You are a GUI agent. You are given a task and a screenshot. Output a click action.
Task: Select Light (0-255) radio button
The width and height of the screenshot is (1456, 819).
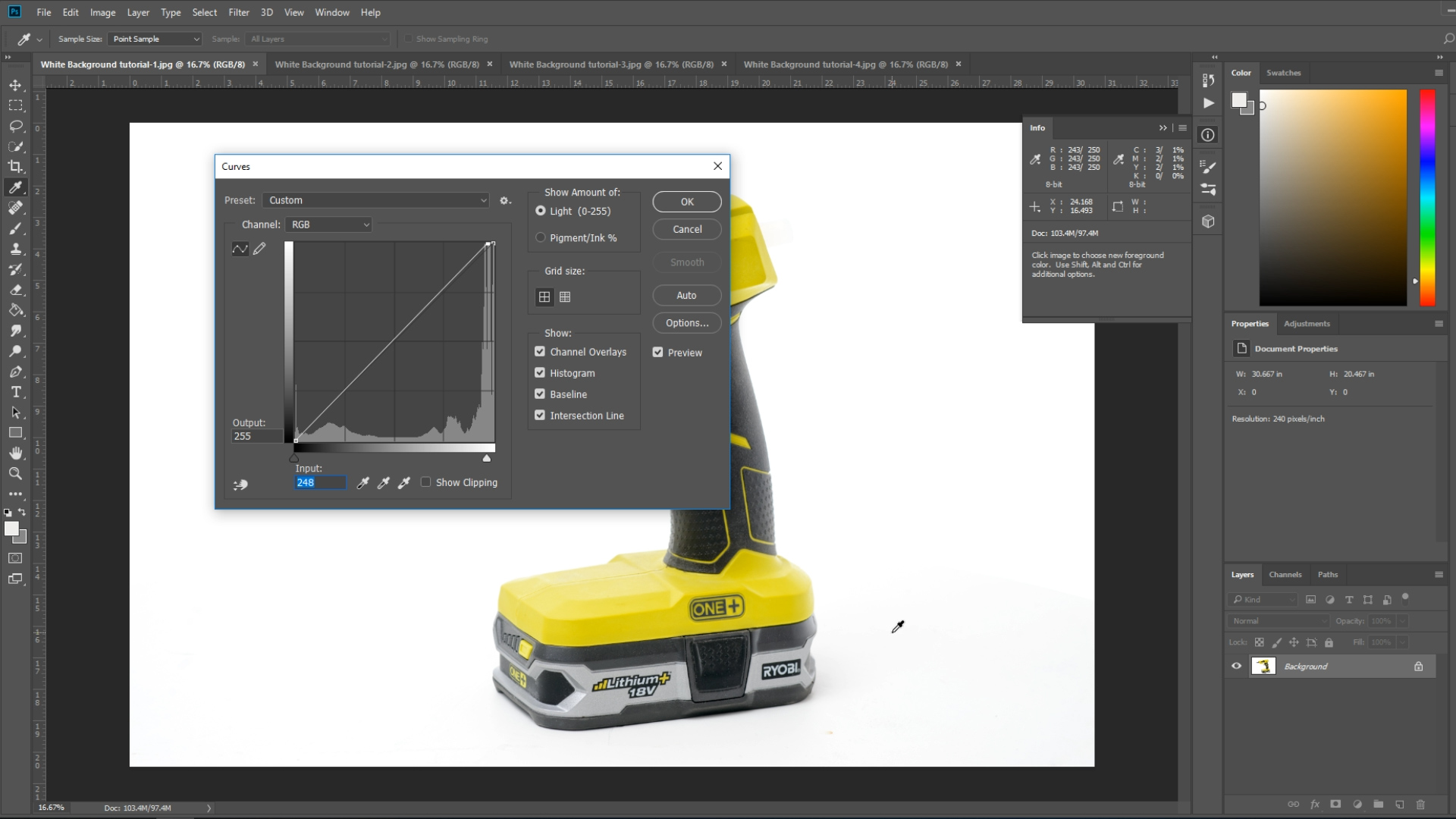(x=541, y=211)
